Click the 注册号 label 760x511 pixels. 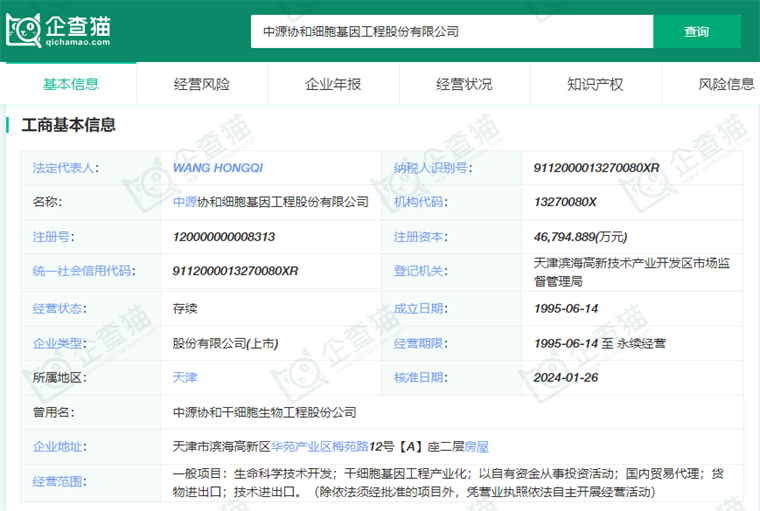[53, 237]
